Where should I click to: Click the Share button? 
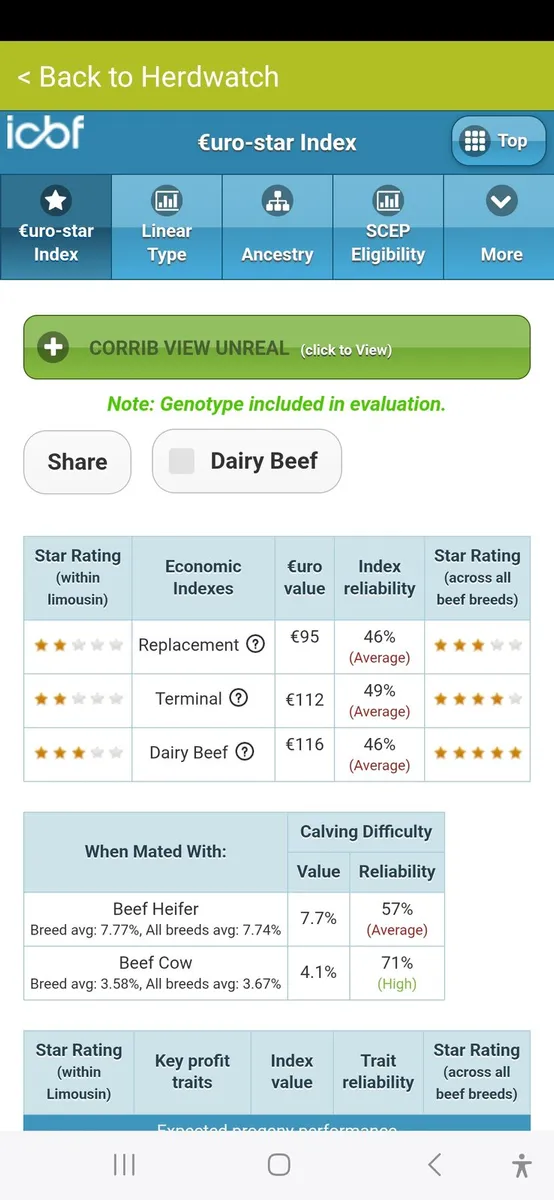[x=77, y=462]
